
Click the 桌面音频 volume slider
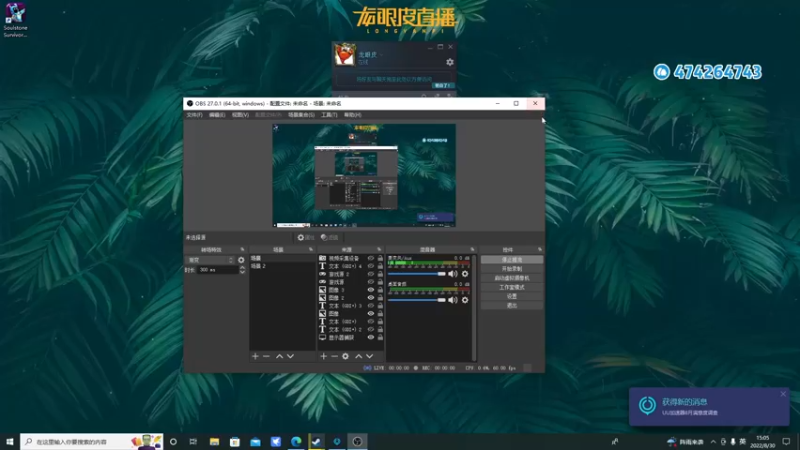click(417, 300)
